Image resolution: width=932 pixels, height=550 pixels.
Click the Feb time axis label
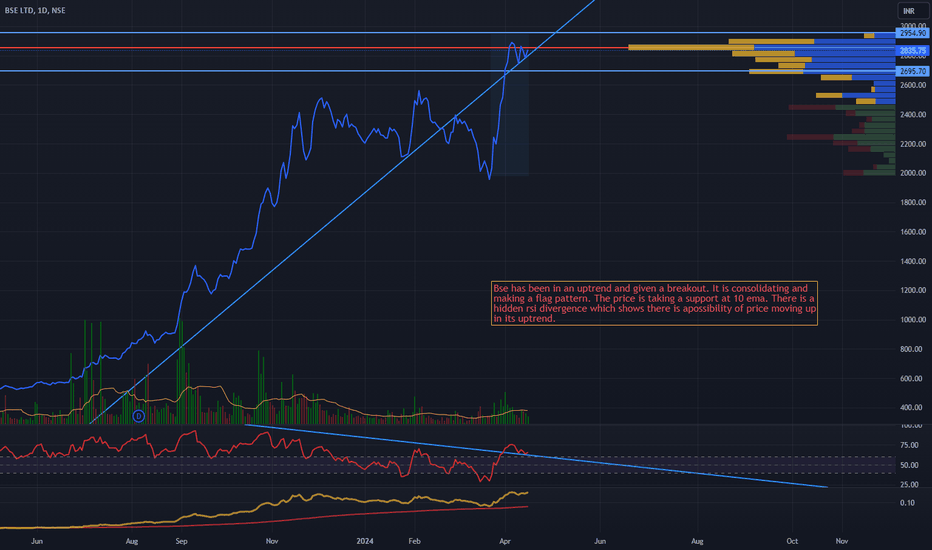coord(414,541)
